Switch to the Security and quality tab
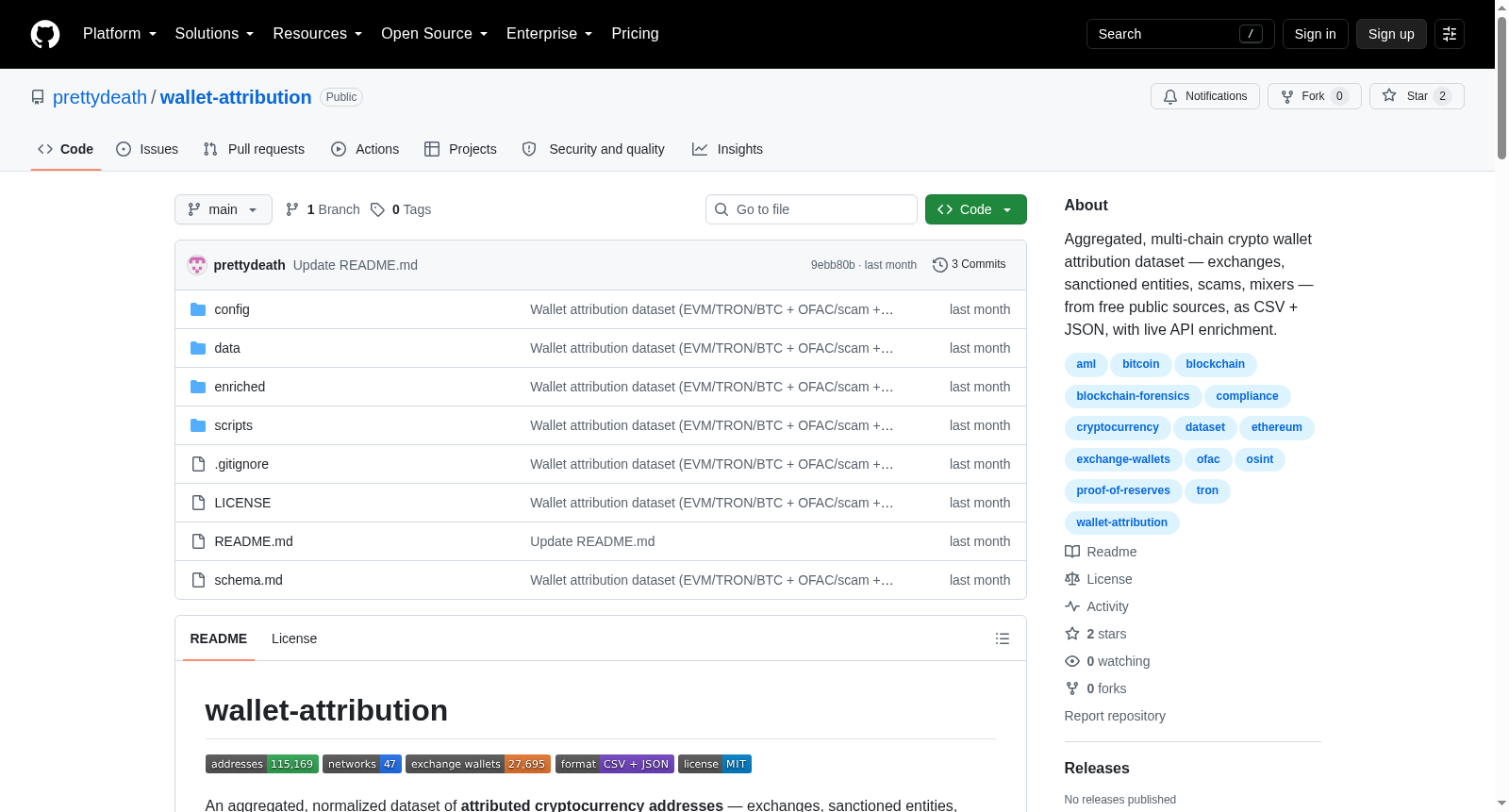The height and width of the screenshot is (812, 1509). (593, 149)
